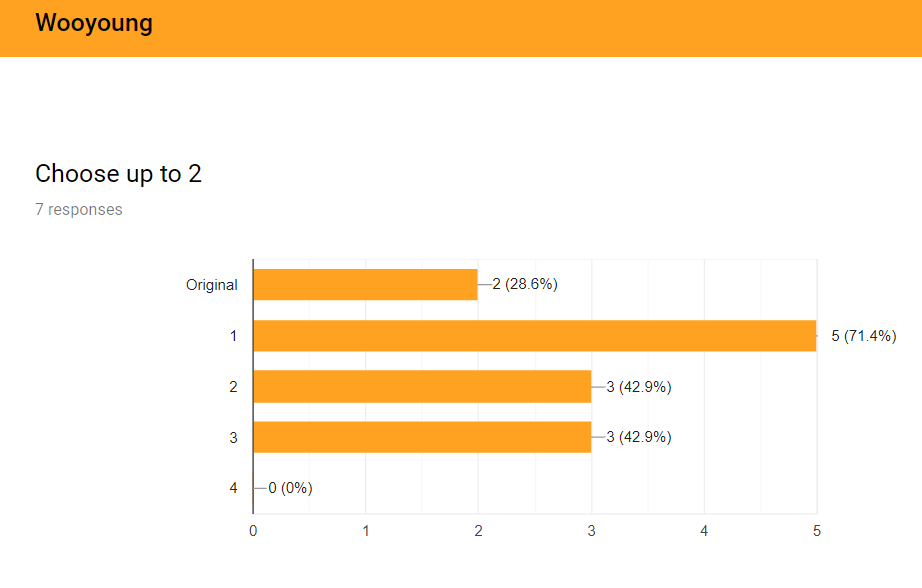Click the 'Choose up to 2' question title

tap(118, 174)
